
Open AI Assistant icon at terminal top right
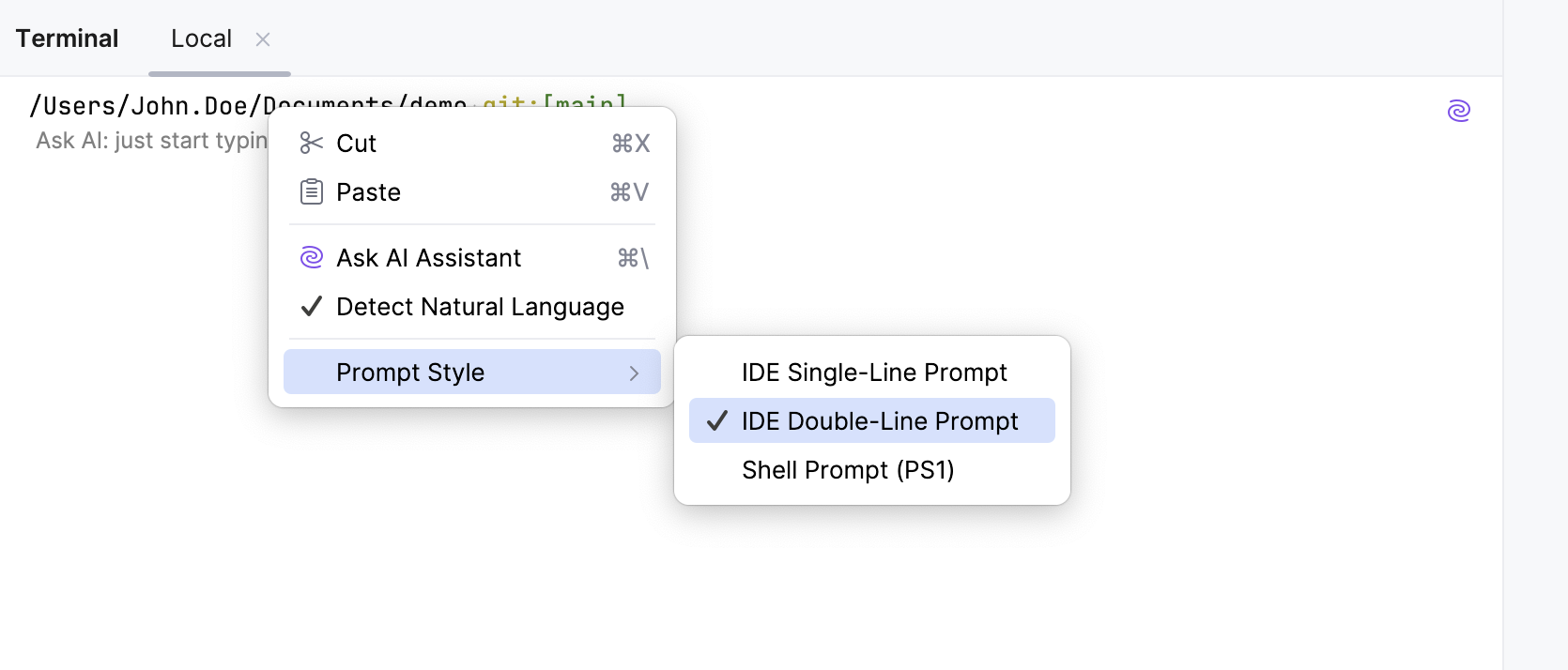[x=1458, y=111]
